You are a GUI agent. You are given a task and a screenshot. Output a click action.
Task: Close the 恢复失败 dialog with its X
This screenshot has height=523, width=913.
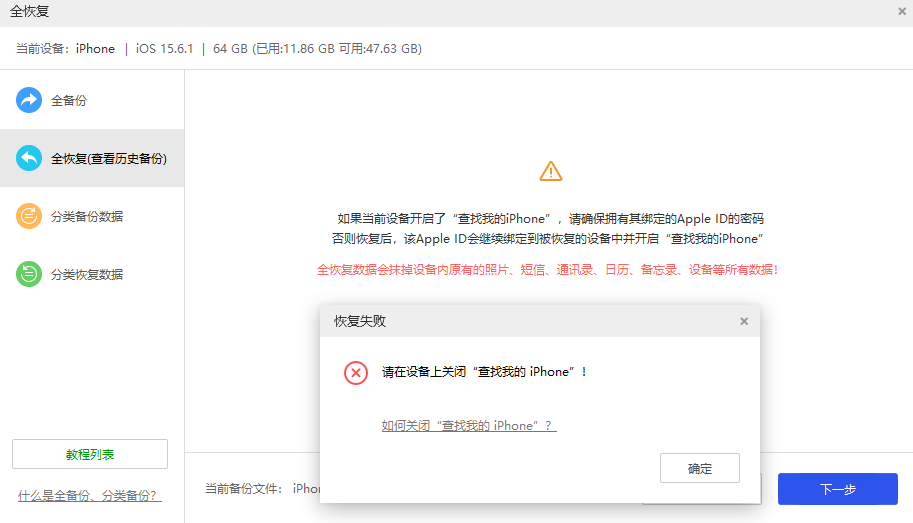click(743, 321)
